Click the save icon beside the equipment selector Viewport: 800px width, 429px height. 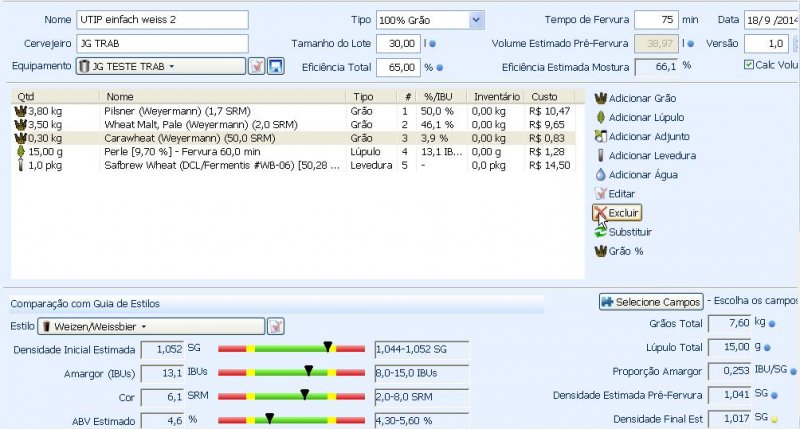click(x=277, y=66)
